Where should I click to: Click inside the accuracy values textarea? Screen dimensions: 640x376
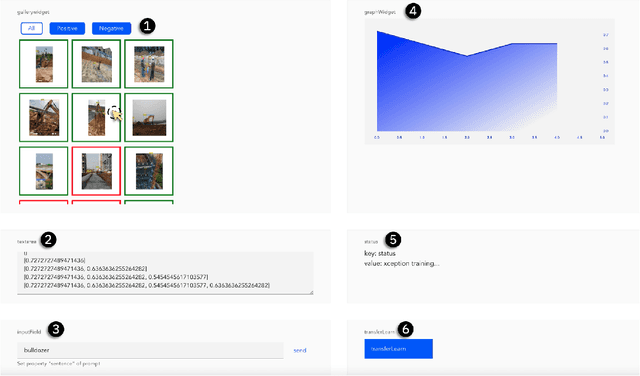click(x=165, y=273)
